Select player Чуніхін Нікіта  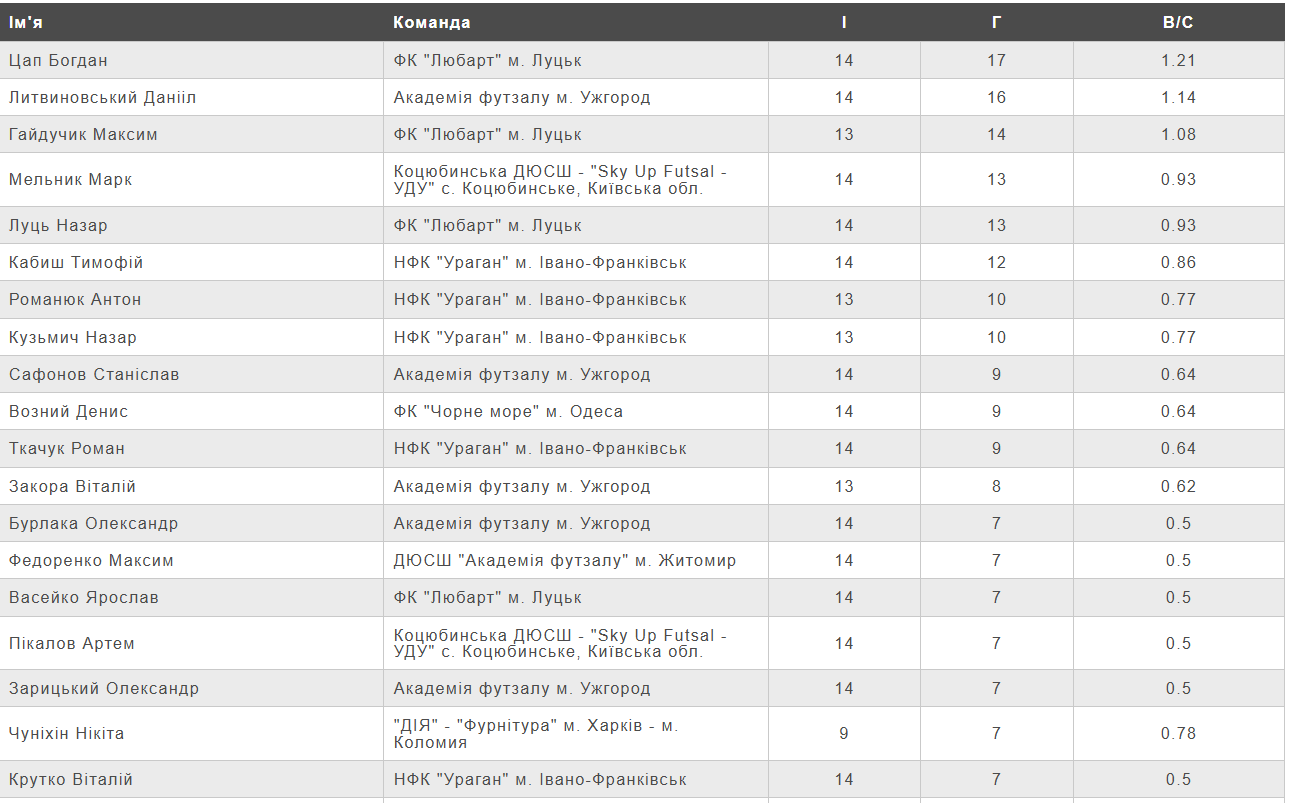click(67, 733)
